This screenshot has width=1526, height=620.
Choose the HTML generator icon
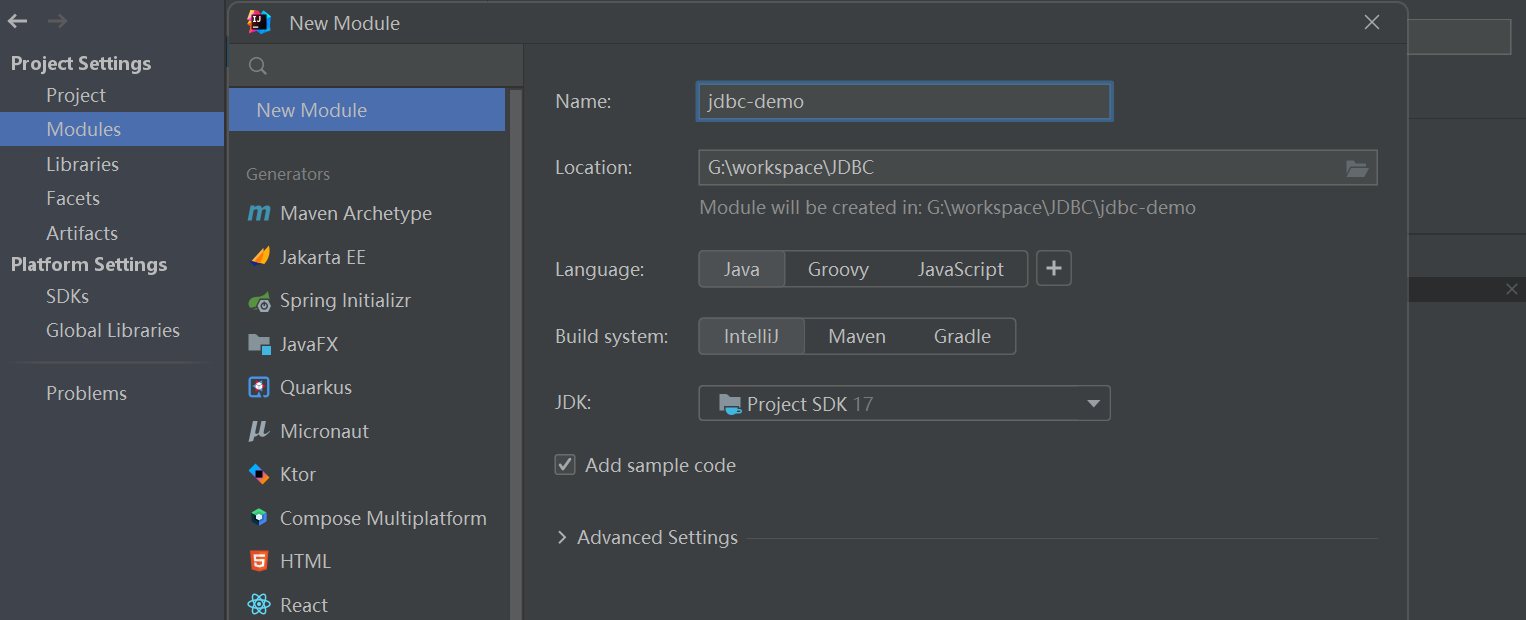[260, 562]
